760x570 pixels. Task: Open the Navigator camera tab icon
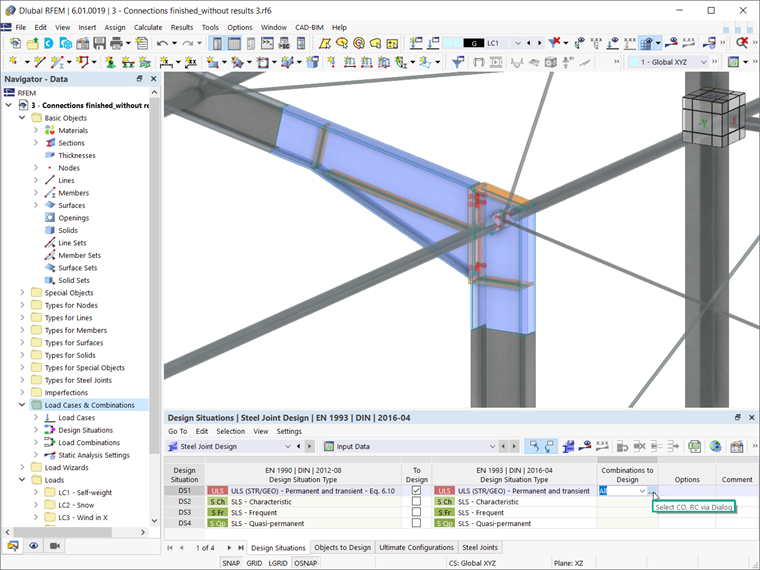(54, 546)
